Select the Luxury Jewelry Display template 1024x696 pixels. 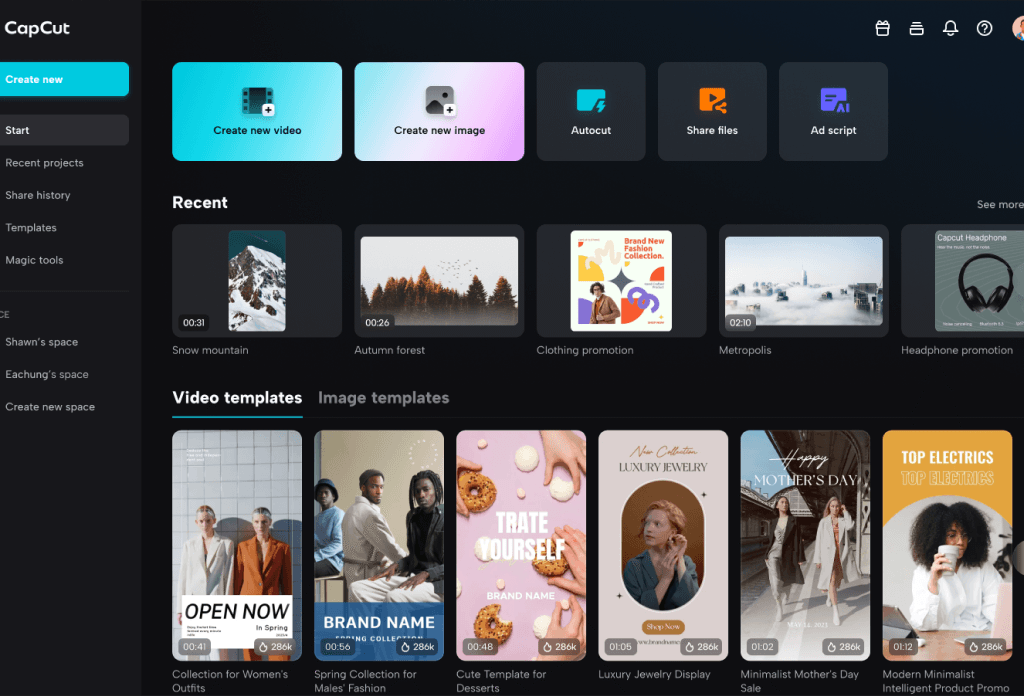click(x=663, y=545)
